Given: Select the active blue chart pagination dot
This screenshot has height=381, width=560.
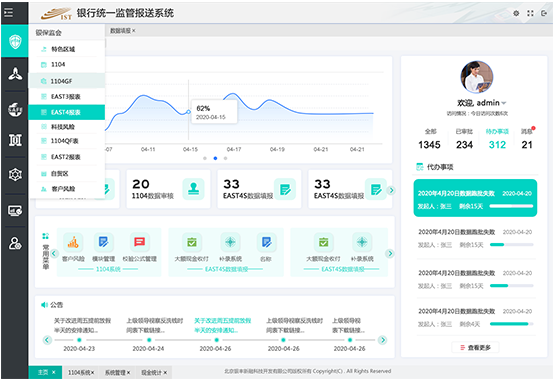Looking at the screenshot, I should 215,158.
